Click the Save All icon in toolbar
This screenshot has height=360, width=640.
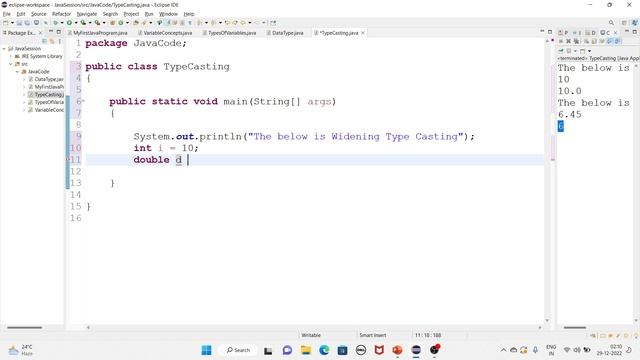pyautogui.click(x=27, y=22)
